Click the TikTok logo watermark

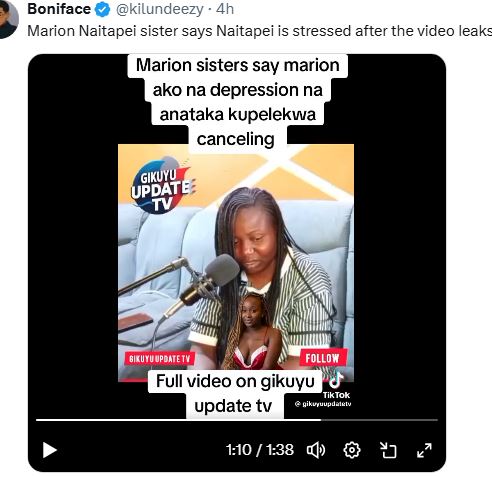coord(336,387)
